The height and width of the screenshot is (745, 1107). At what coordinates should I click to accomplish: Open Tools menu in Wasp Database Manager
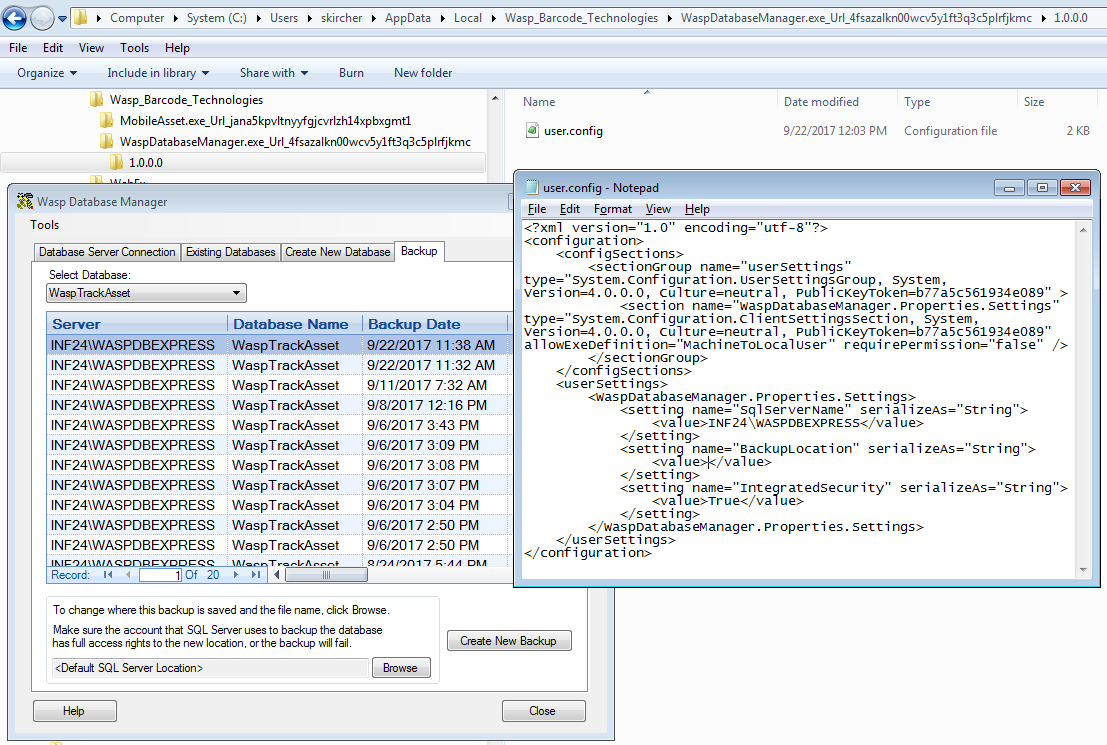click(44, 225)
